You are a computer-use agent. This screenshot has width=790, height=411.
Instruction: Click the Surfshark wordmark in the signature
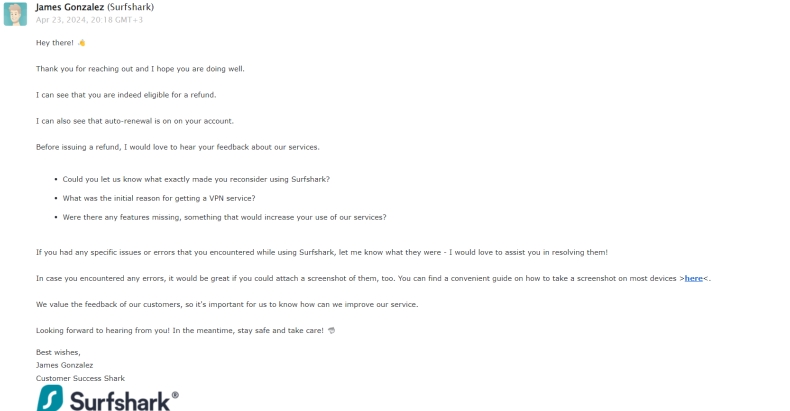(x=125, y=399)
